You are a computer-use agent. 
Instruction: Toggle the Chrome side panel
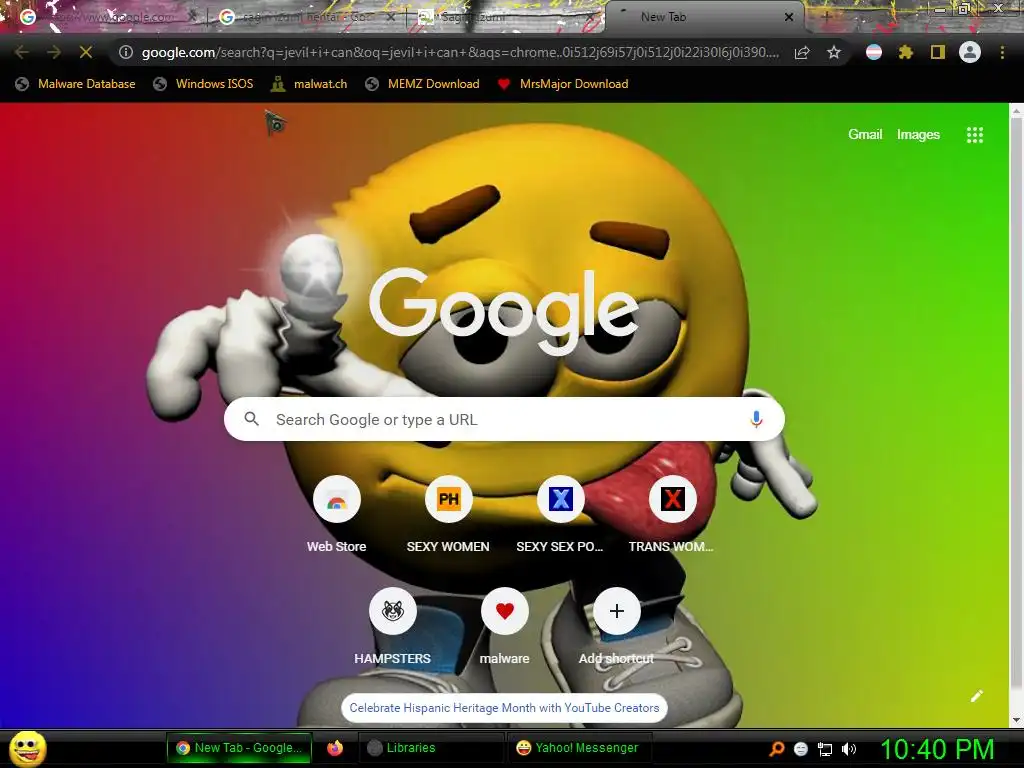click(938, 52)
